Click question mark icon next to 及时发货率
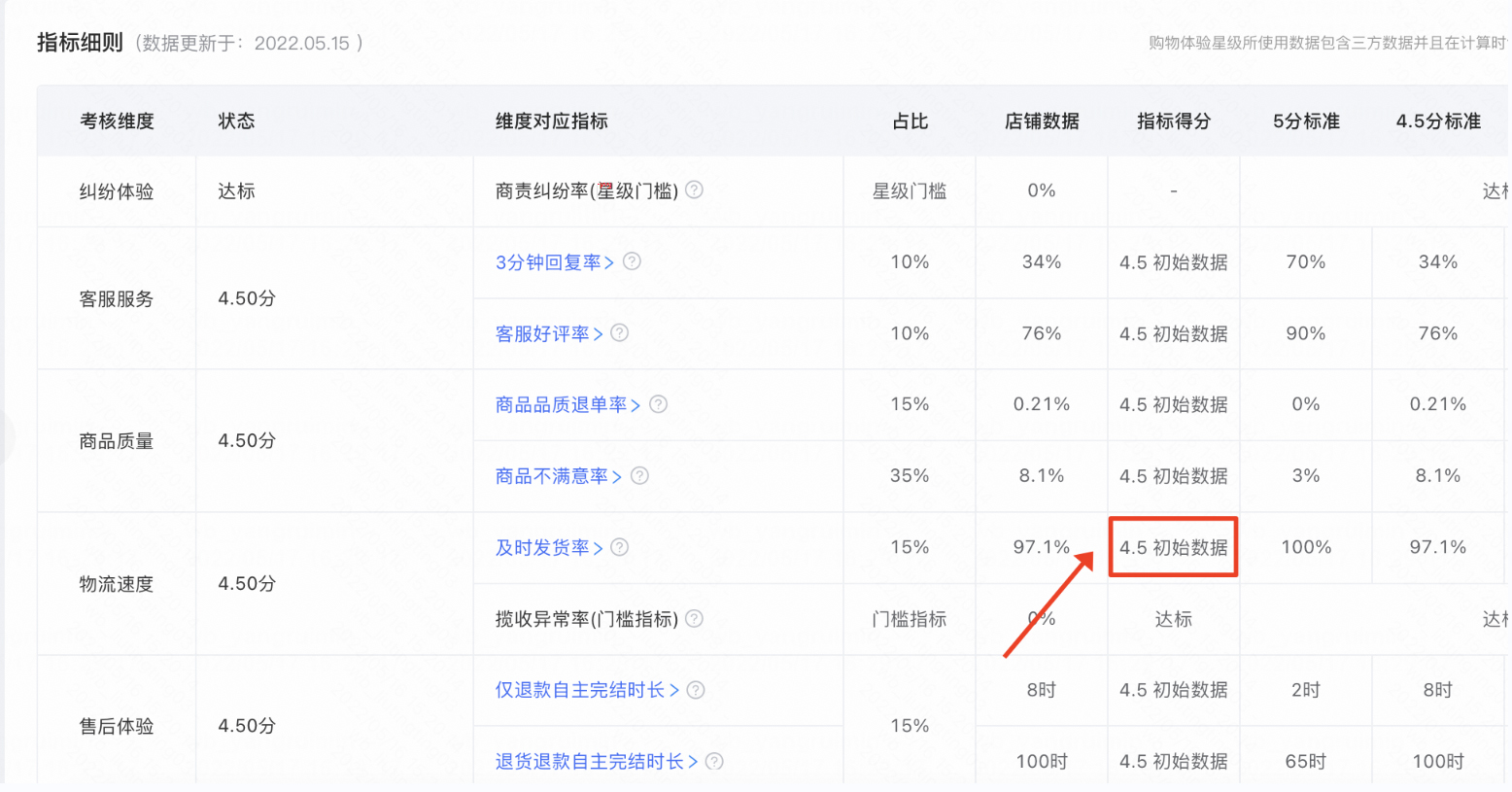The image size is (1512, 792). coord(620,547)
